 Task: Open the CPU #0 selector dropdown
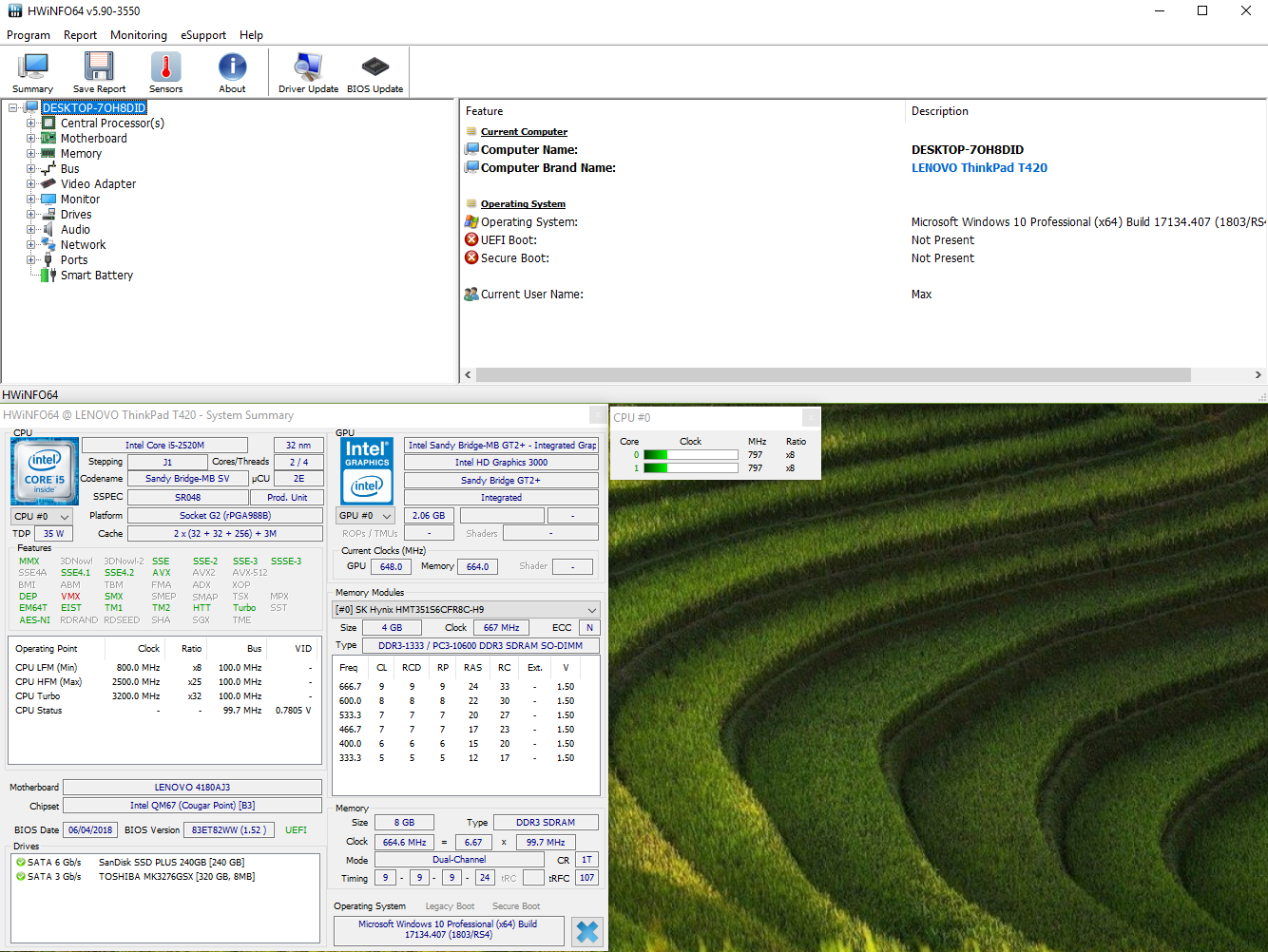(42, 517)
